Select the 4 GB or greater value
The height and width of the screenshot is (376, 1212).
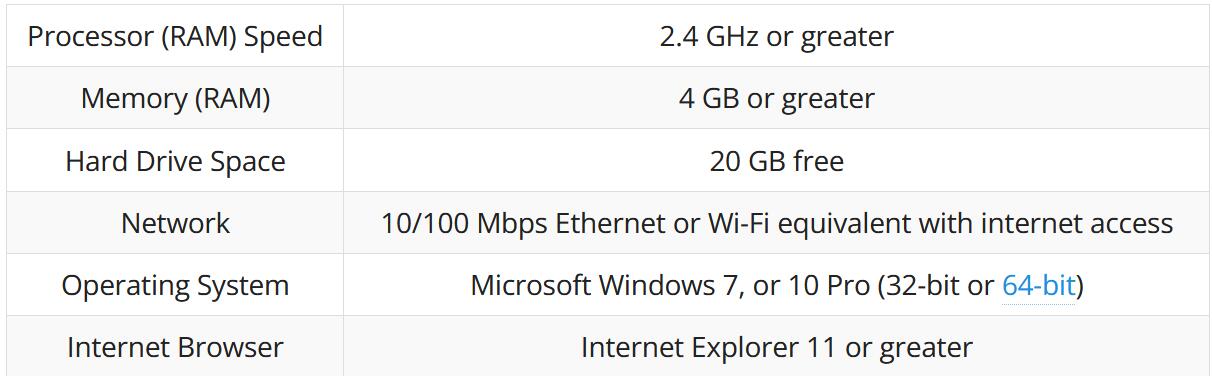[x=776, y=98]
